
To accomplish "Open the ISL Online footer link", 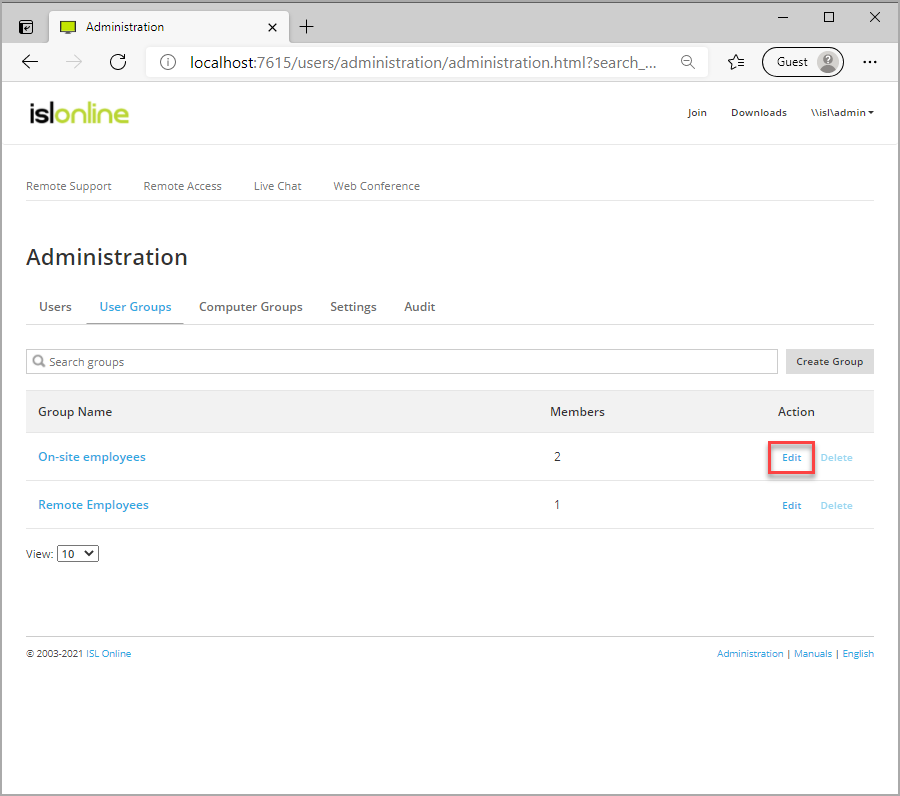I will (108, 654).
